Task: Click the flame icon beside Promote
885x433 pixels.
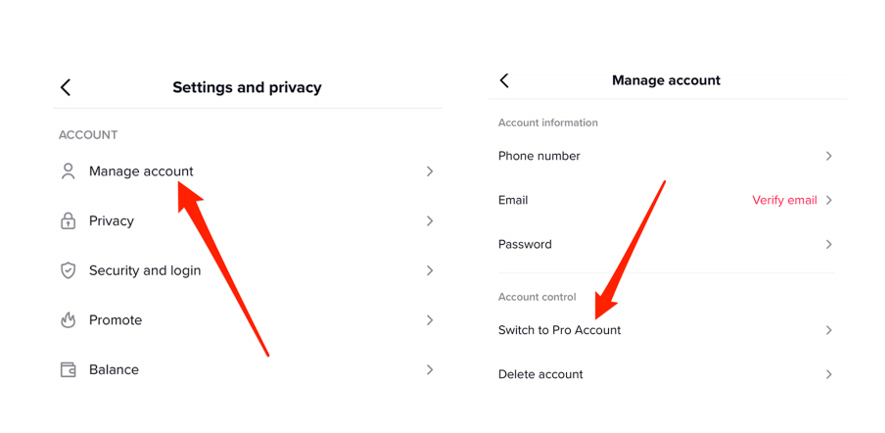Action: click(68, 320)
